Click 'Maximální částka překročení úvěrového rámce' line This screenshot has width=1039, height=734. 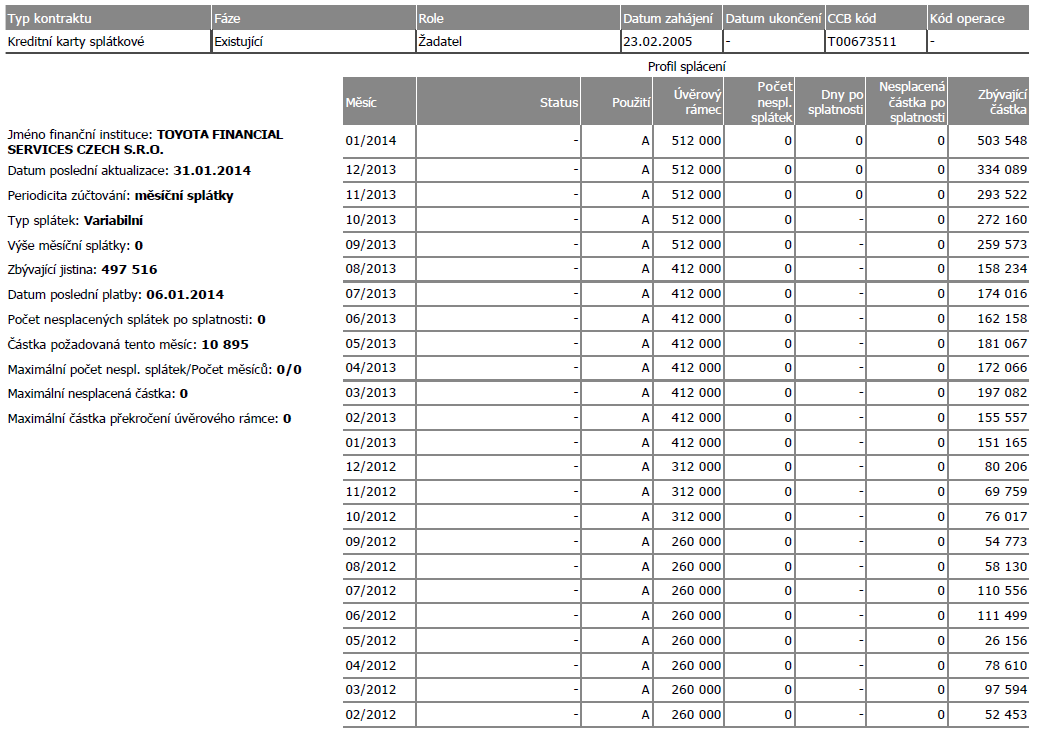pyautogui.click(x=149, y=419)
